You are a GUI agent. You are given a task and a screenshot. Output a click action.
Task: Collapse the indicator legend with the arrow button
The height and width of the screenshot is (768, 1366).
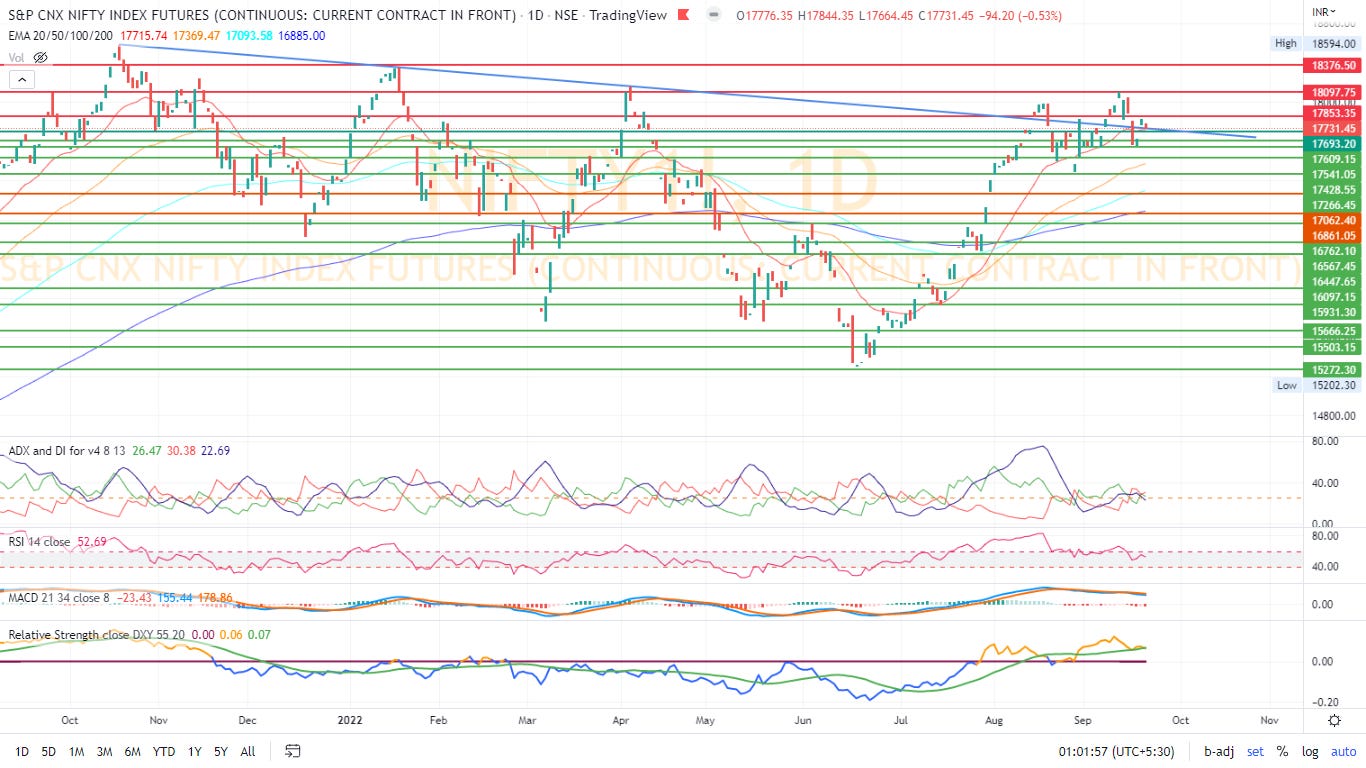coord(20,79)
